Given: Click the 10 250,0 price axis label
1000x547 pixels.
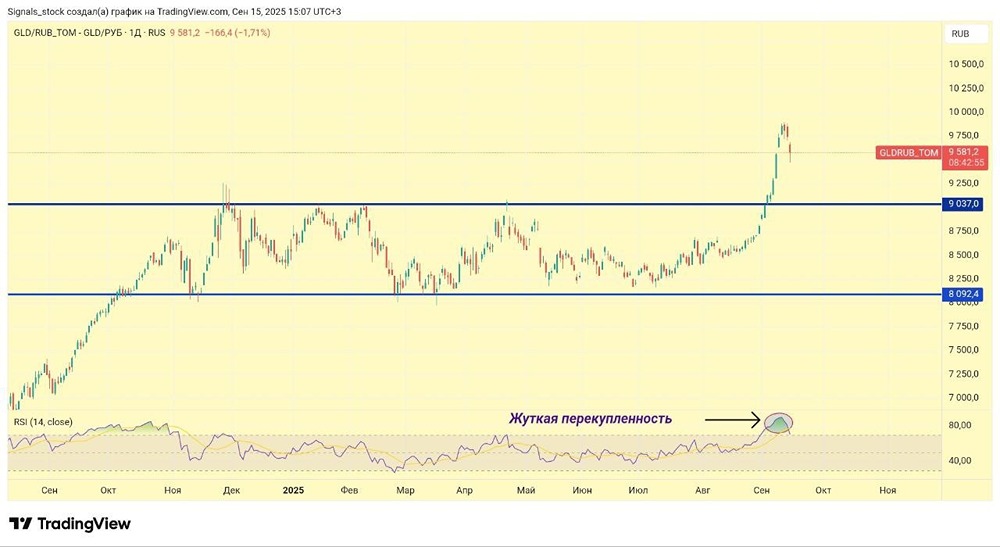Looking at the screenshot, I should [x=966, y=88].
